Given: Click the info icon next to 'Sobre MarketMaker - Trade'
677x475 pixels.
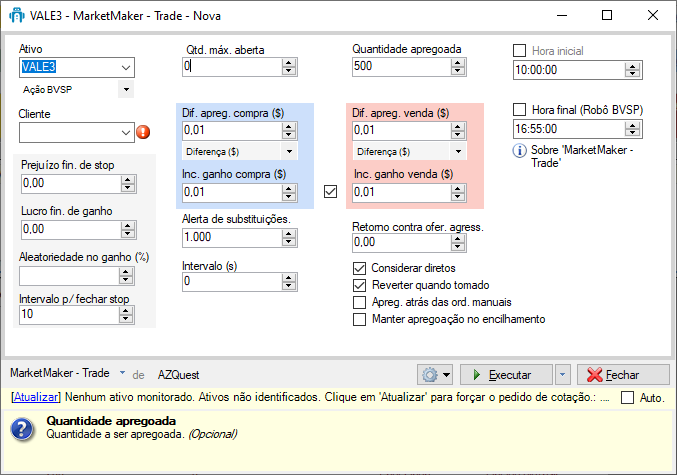Looking at the screenshot, I should [x=519, y=151].
